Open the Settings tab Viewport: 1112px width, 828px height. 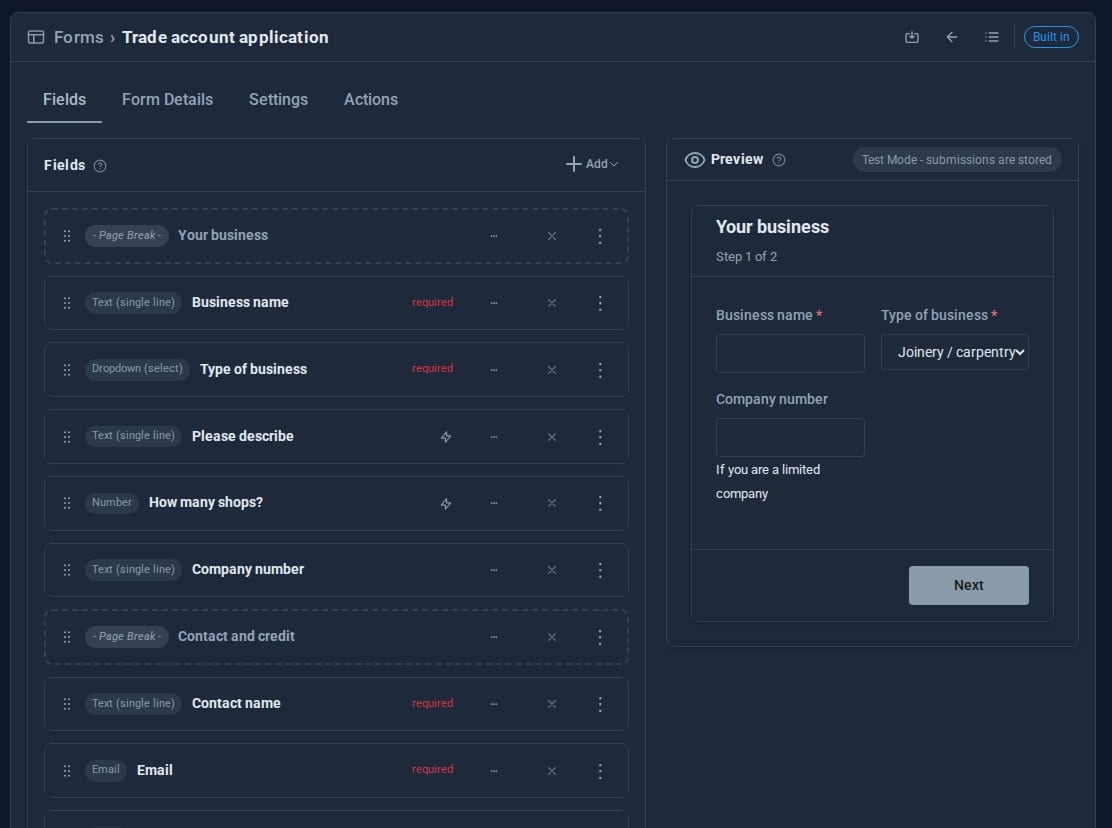(x=278, y=99)
